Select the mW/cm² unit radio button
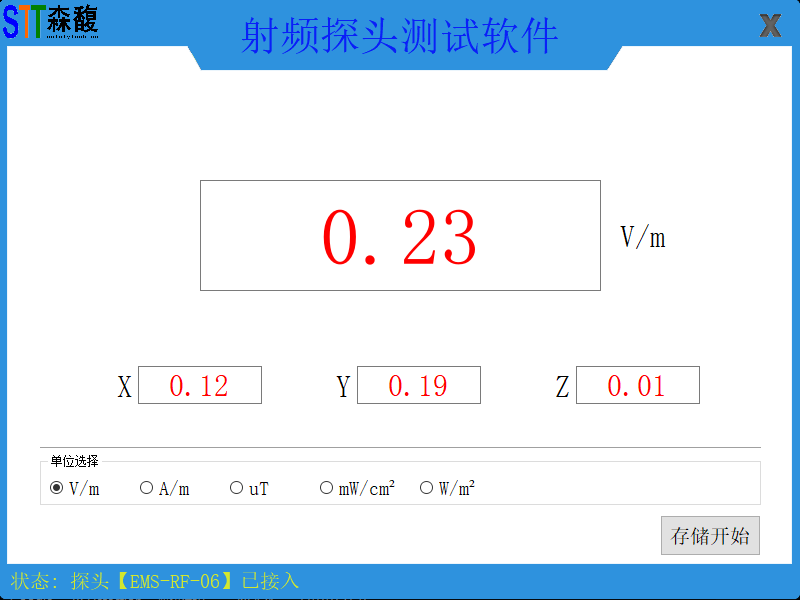The width and height of the screenshot is (800, 600). [x=326, y=487]
